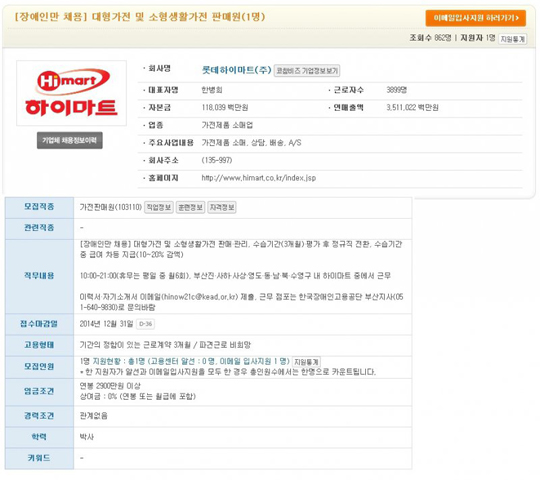
Task: Click the Himart 하이마트 logo image
Action: [x=71, y=93]
